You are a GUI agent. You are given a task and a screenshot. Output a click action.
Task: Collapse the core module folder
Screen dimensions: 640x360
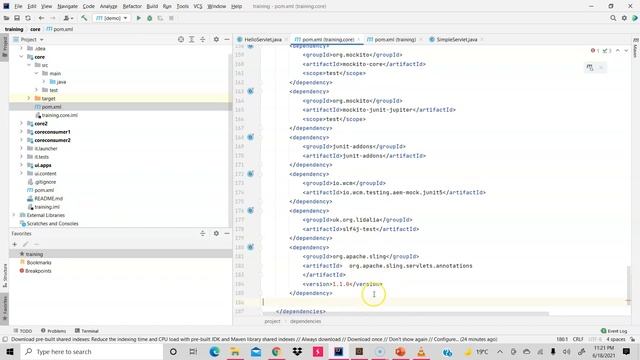(21, 57)
